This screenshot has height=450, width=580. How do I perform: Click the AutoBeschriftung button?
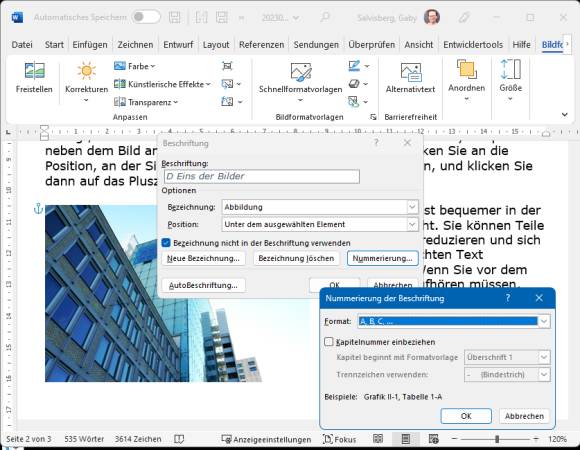point(203,285)
